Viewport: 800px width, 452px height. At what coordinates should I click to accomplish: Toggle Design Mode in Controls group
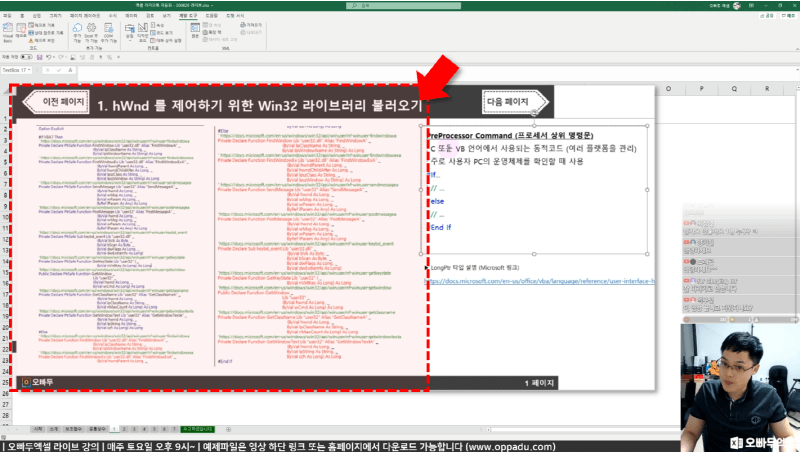[x=143, y=32]
